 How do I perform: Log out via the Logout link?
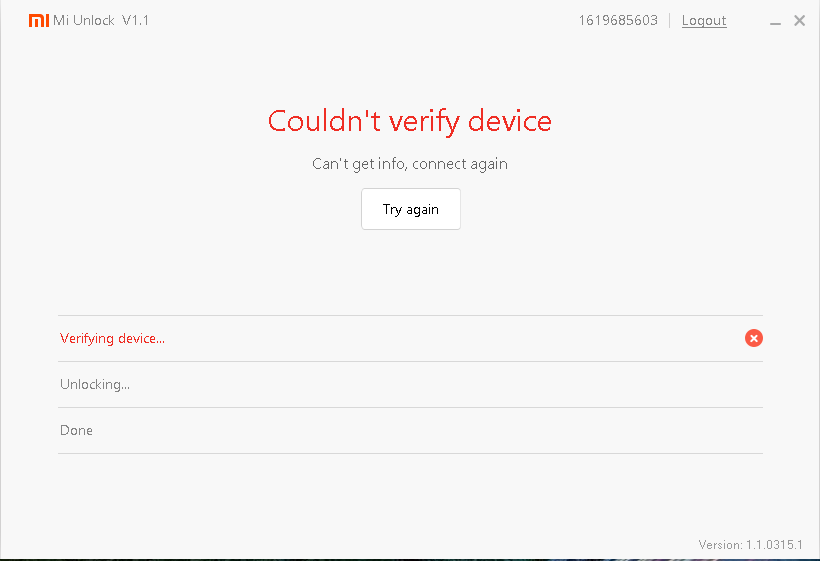704,21
